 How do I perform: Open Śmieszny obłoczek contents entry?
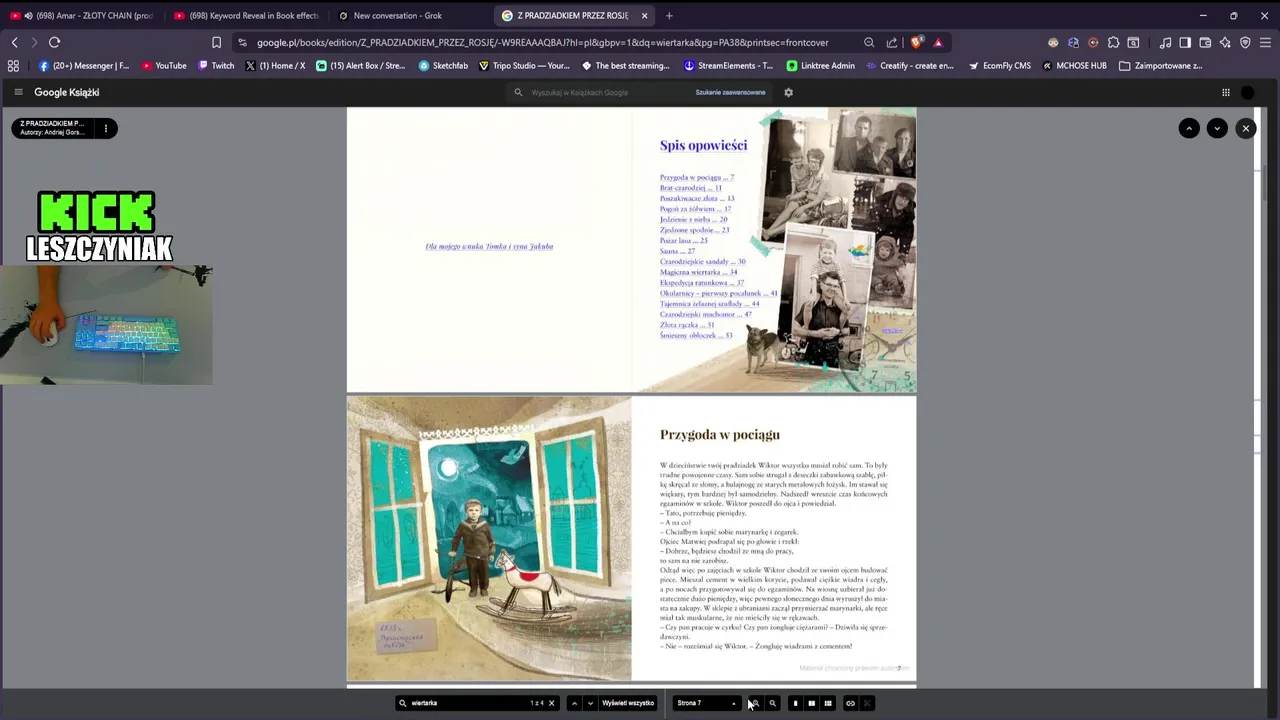coord(696,335)
